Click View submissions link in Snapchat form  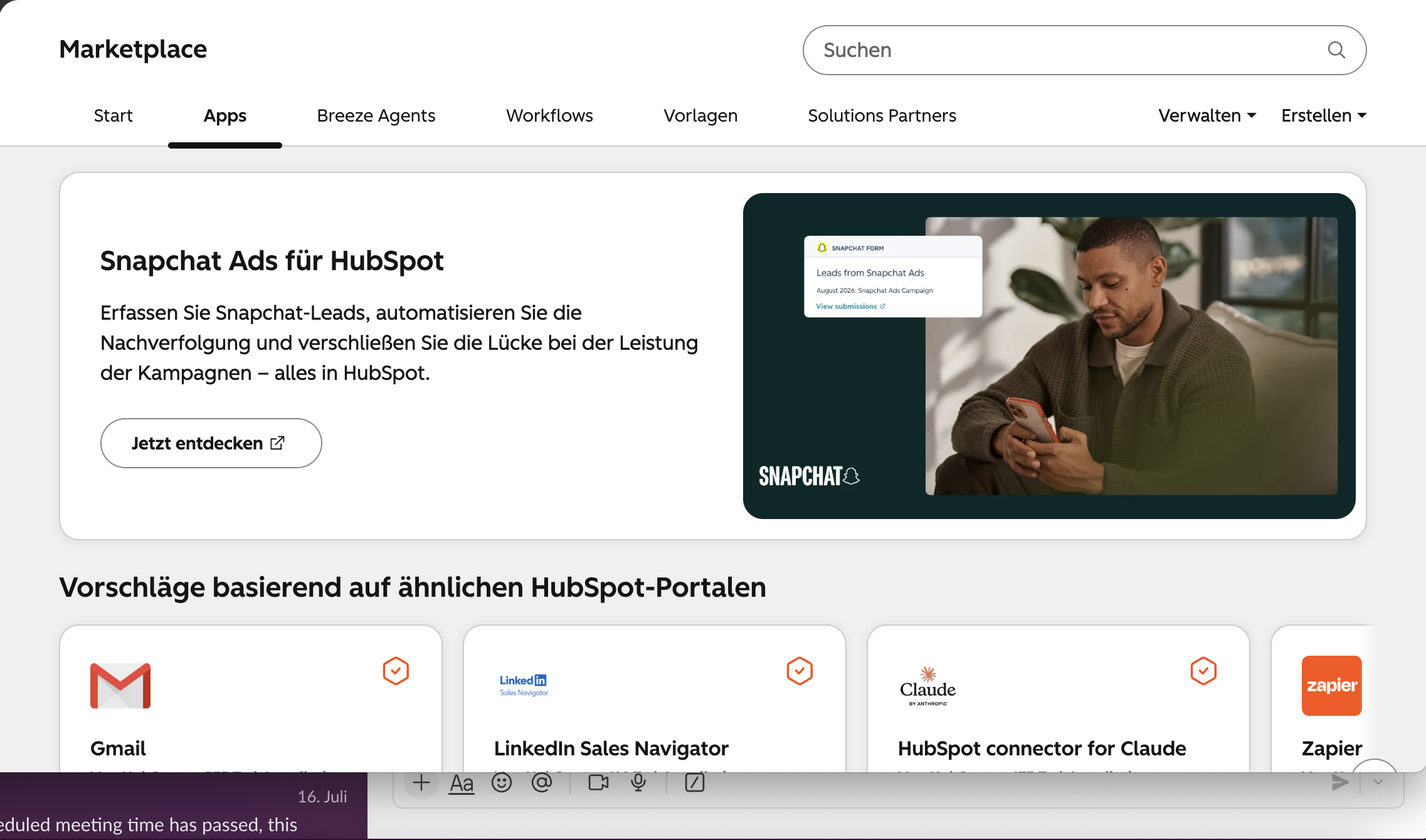[x=850, y=307]
